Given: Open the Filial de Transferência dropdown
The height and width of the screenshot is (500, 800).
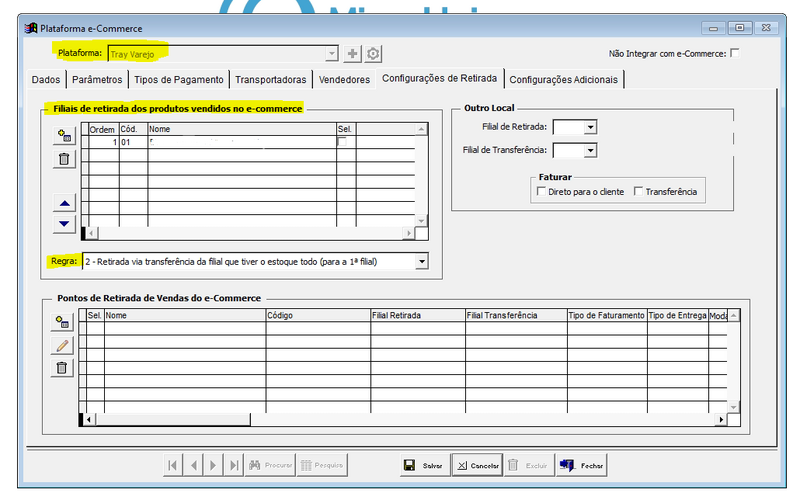Looking at the screenshot, I should click(590, 151).
